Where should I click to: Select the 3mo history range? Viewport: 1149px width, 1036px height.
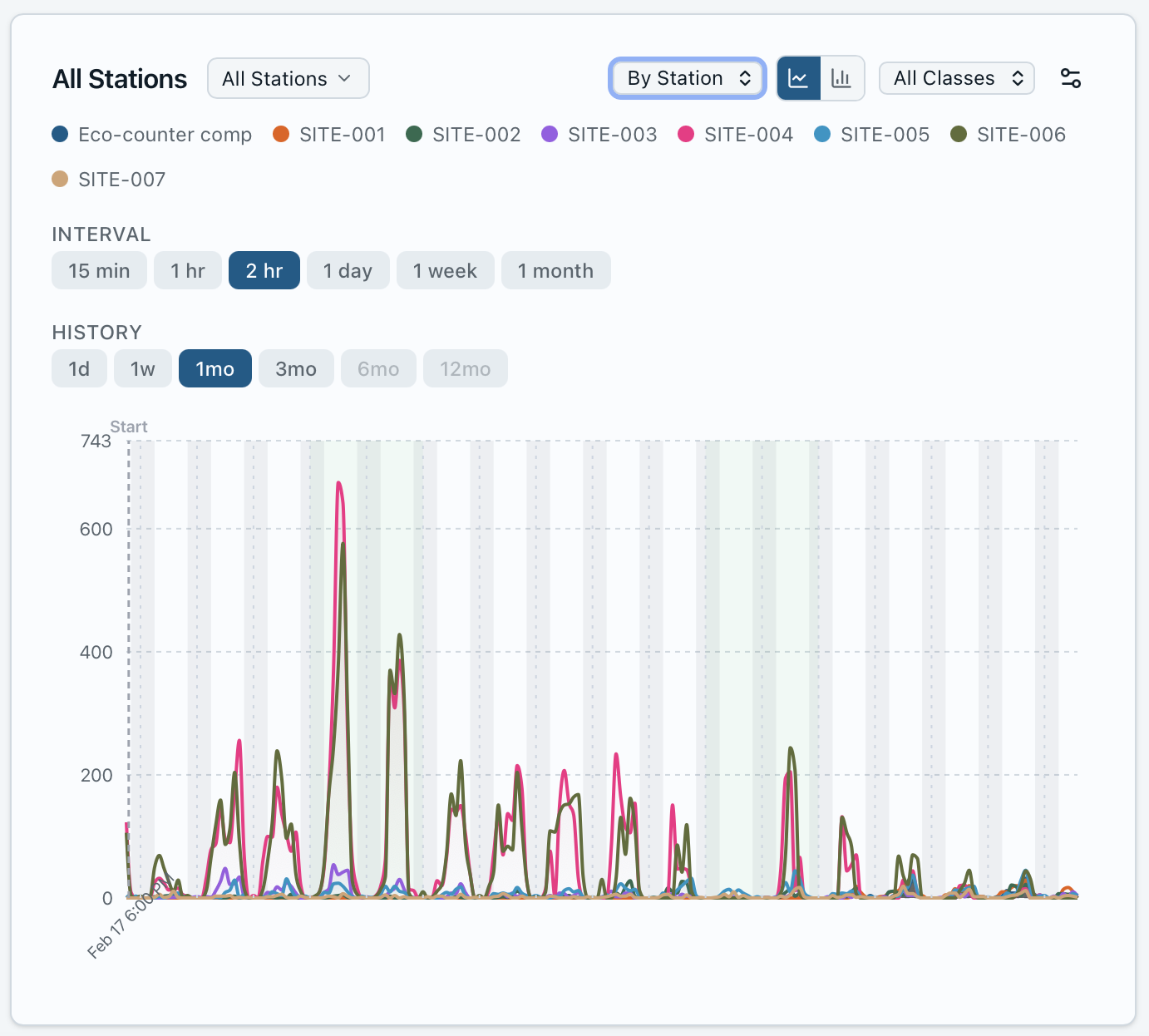[296, 368]
